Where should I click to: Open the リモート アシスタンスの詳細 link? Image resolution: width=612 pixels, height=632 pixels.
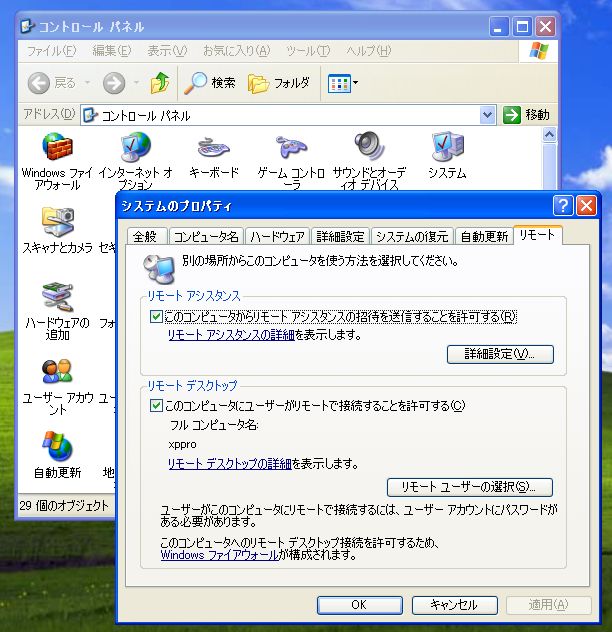coord(231,335)
